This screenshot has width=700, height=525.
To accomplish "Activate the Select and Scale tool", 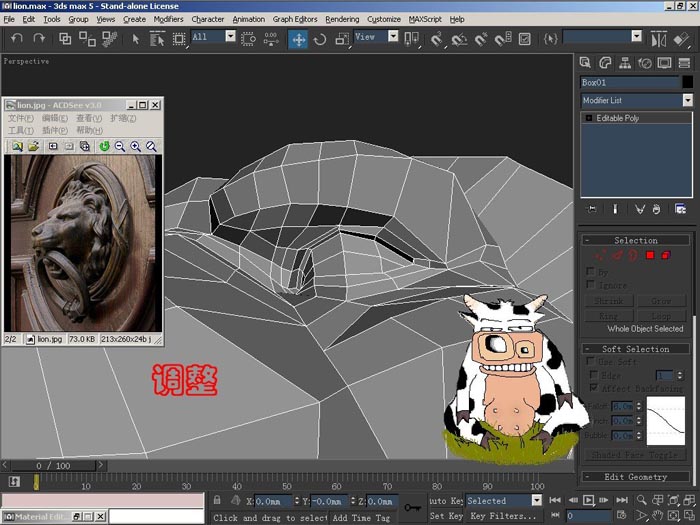I will [x=342, y=39].
